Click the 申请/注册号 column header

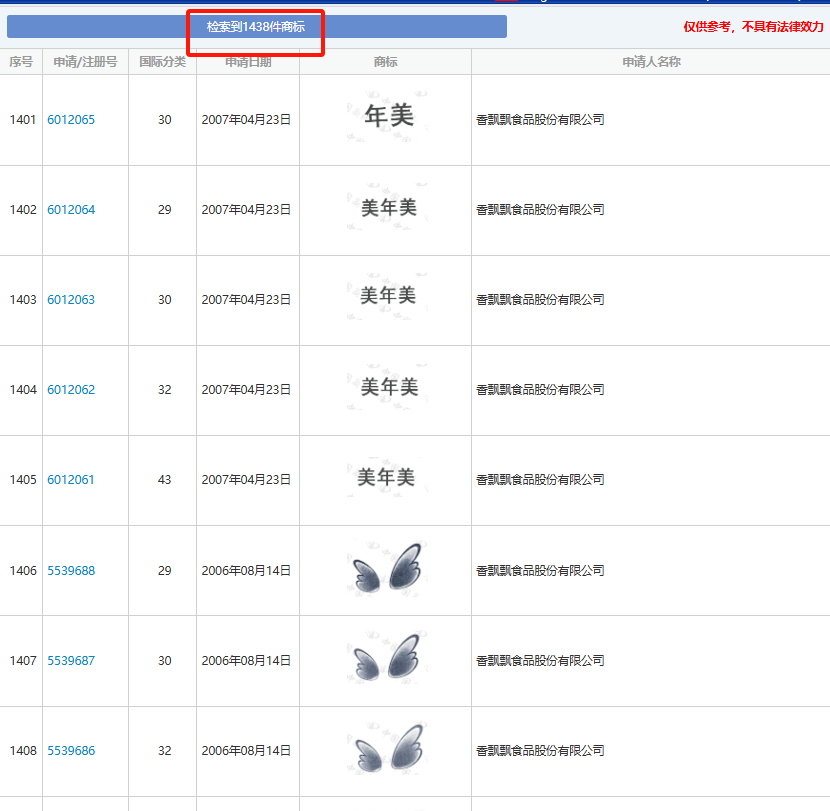[x=85, y=62]
